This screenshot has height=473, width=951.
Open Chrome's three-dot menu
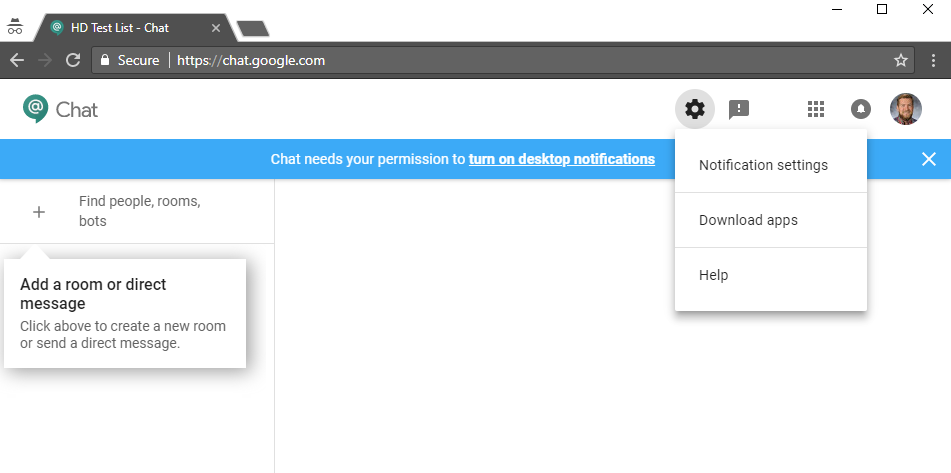click(x=933, y=60)
